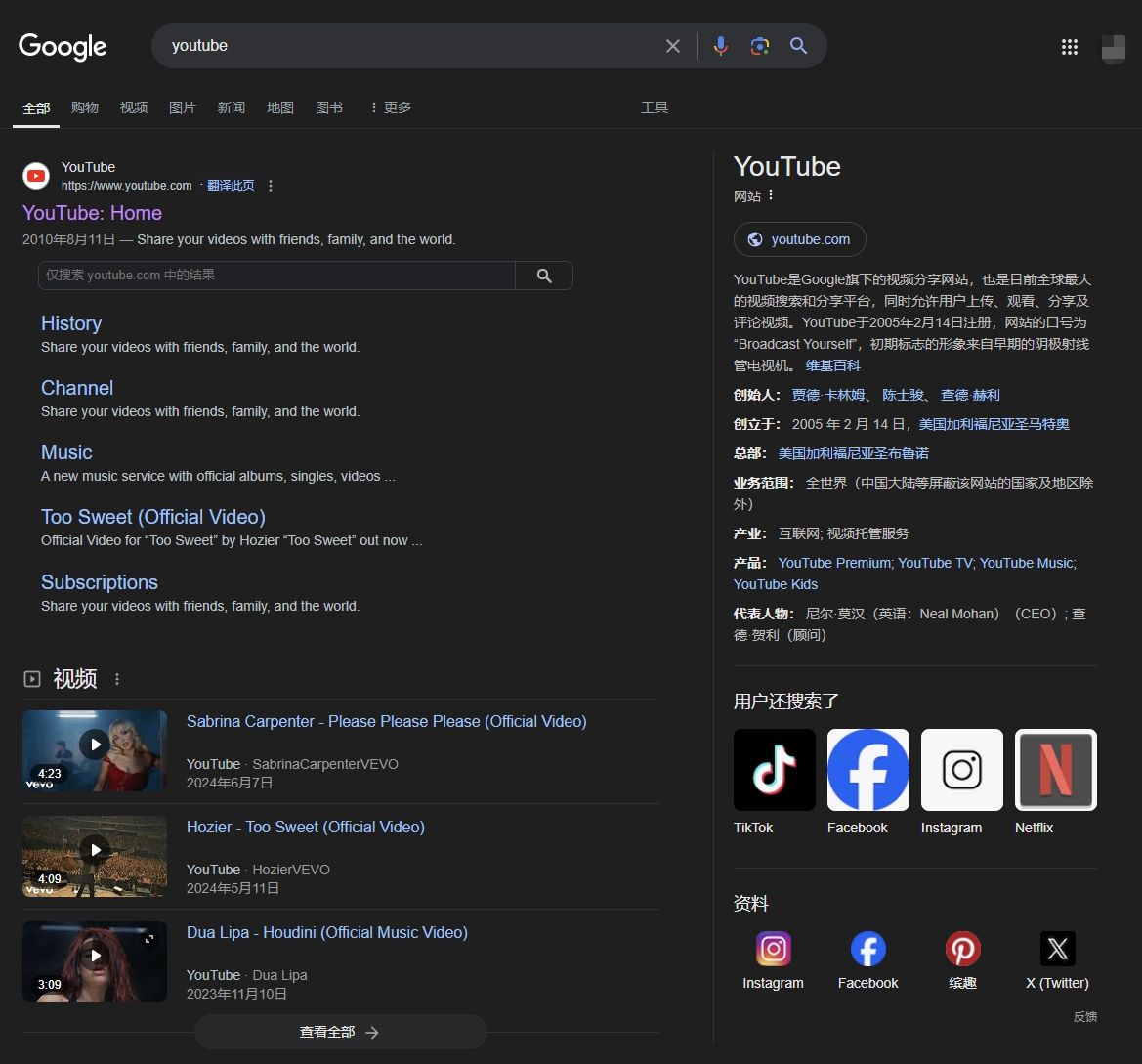This screenshot has height=1064, width=1142.
Task: Open the Netflix related search icon
Action: (x=1055, y=770)
